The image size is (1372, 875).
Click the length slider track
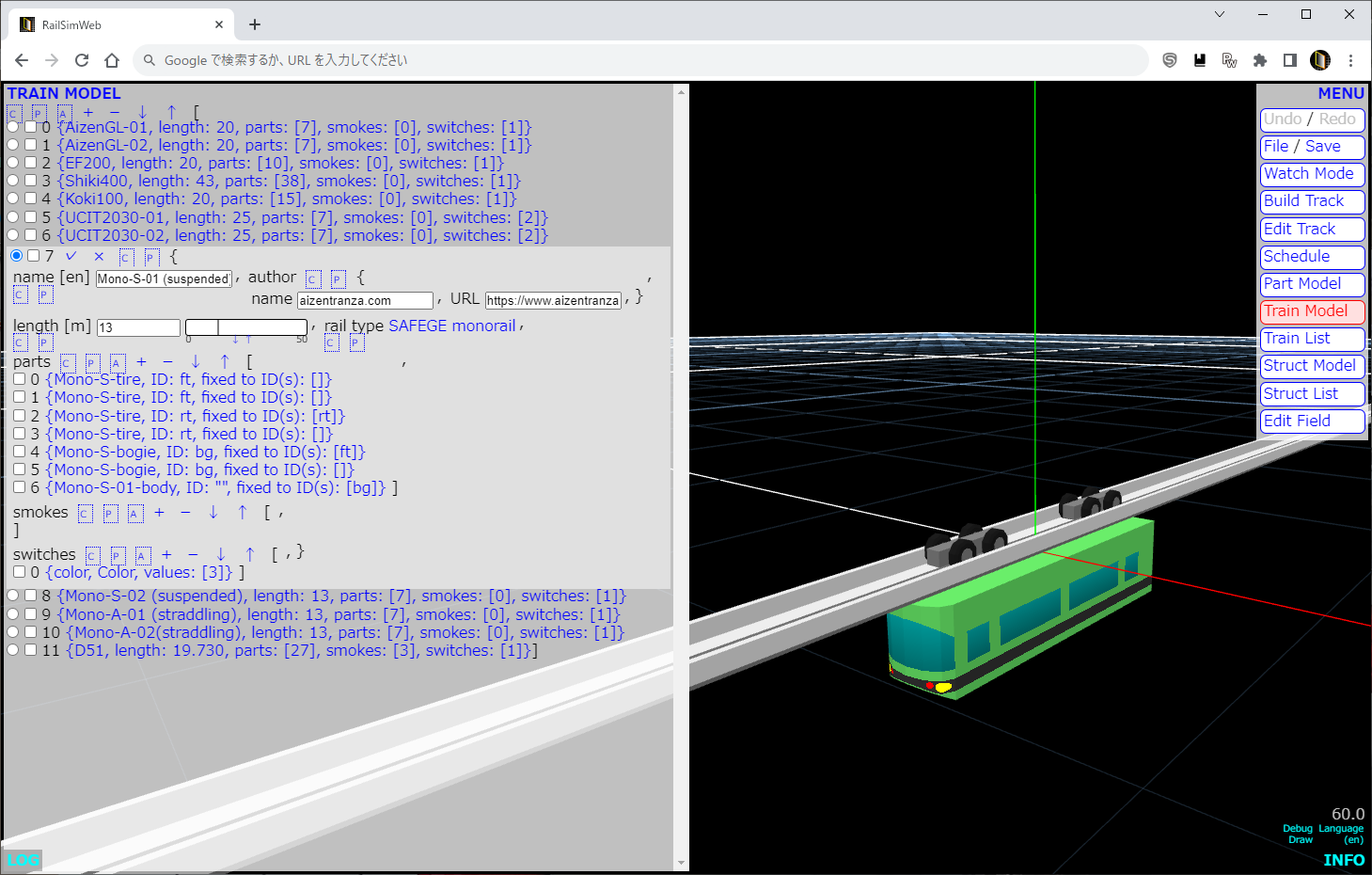tap(246, 327)
